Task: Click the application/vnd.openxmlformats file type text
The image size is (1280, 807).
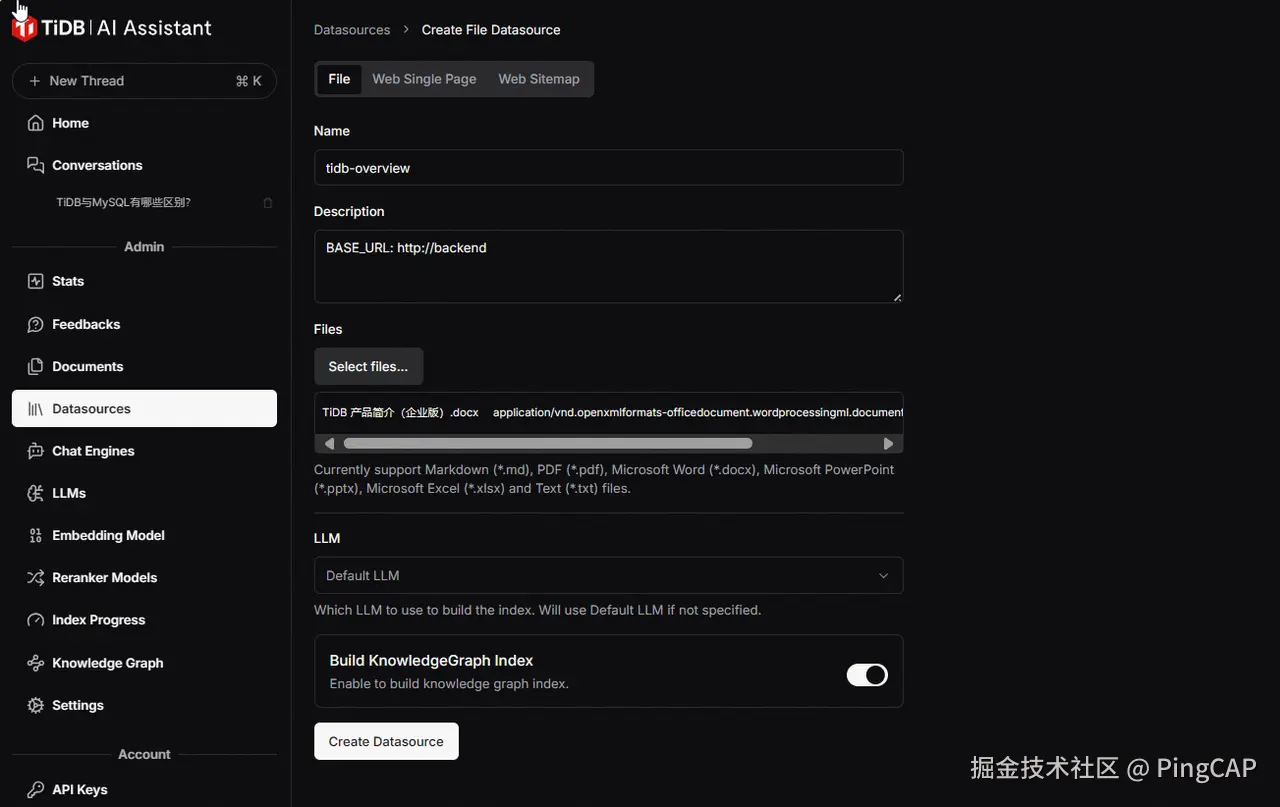Action: tap(698, 412)
